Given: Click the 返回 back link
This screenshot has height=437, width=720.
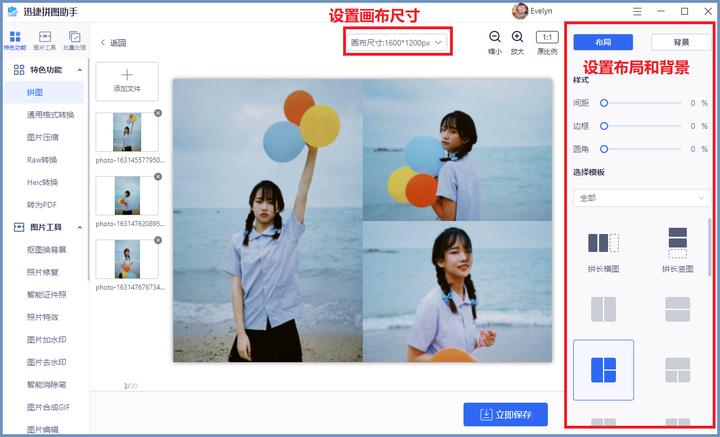Looking at the screenshot, I should [x=113, y=43].
